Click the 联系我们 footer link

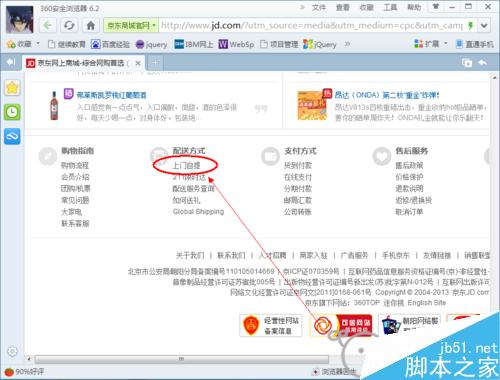point(231,256)
